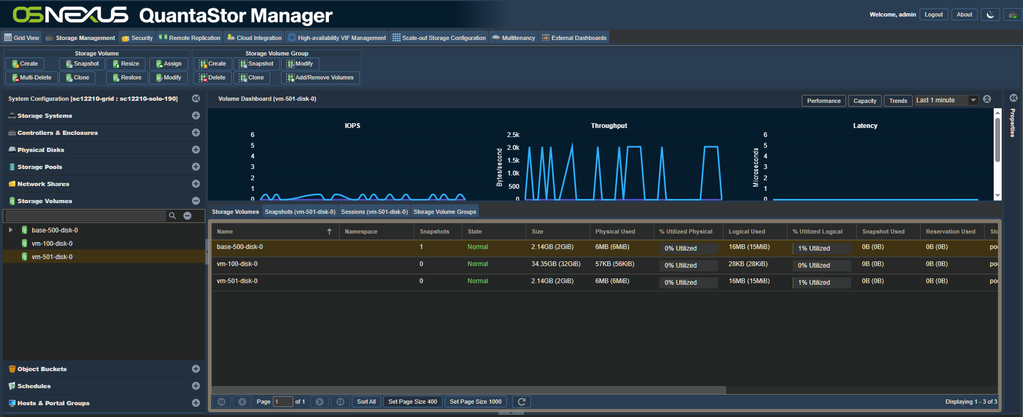Click Clone under Storage Volume Group
1023x417 pixels.
coord(252,78)
